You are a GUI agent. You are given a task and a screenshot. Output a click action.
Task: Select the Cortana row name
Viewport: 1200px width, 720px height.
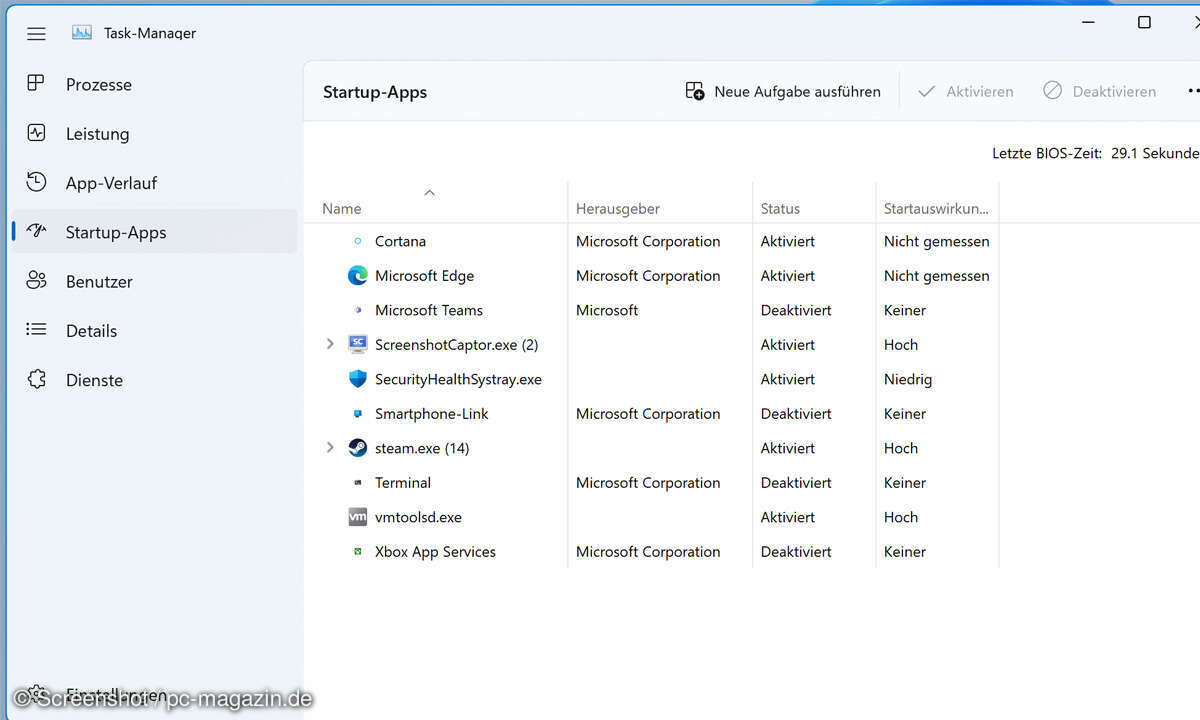coord(400,241)
